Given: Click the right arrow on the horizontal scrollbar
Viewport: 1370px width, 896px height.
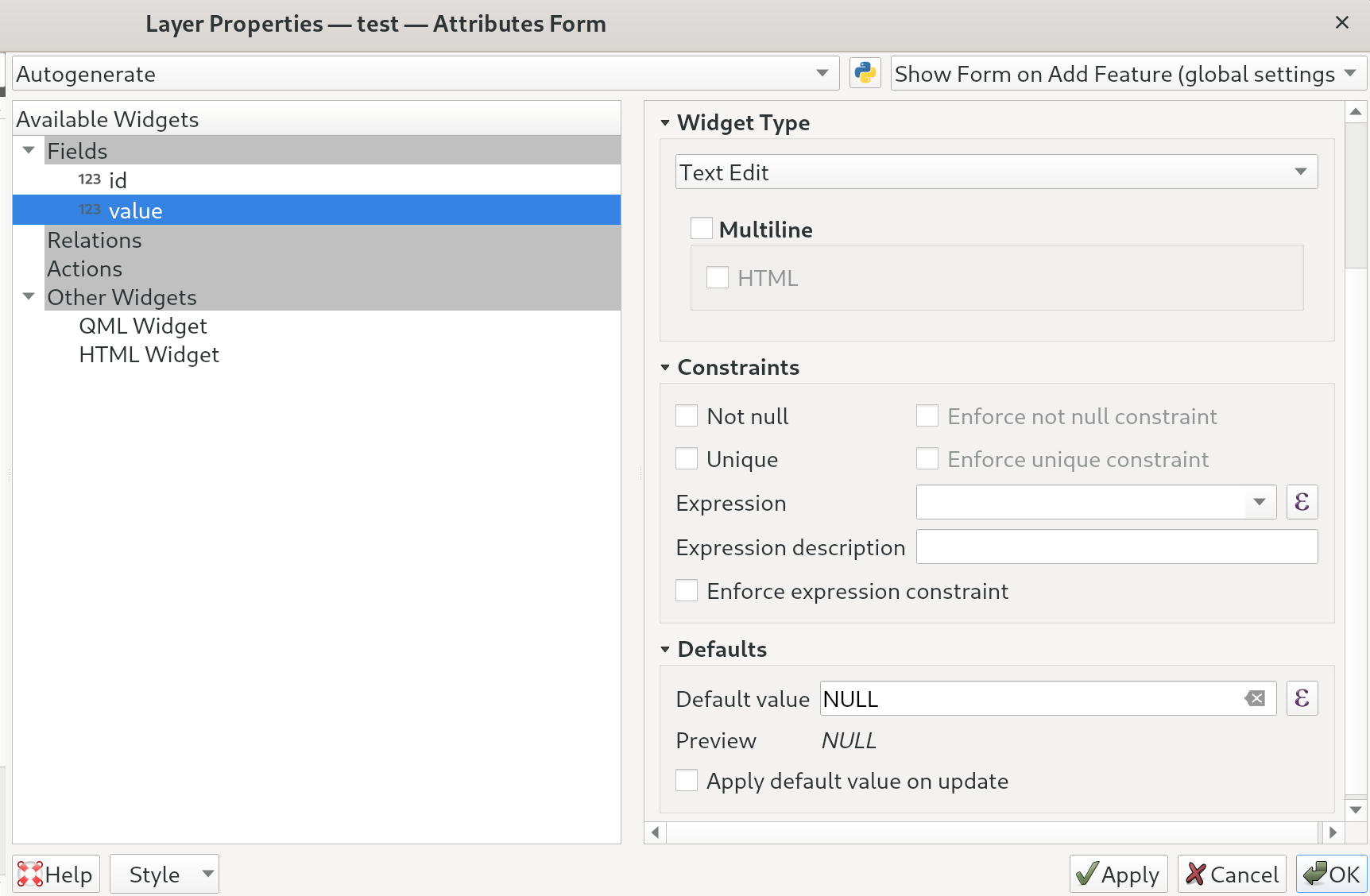Looking at the screenshot, I should pos(1333,832).
